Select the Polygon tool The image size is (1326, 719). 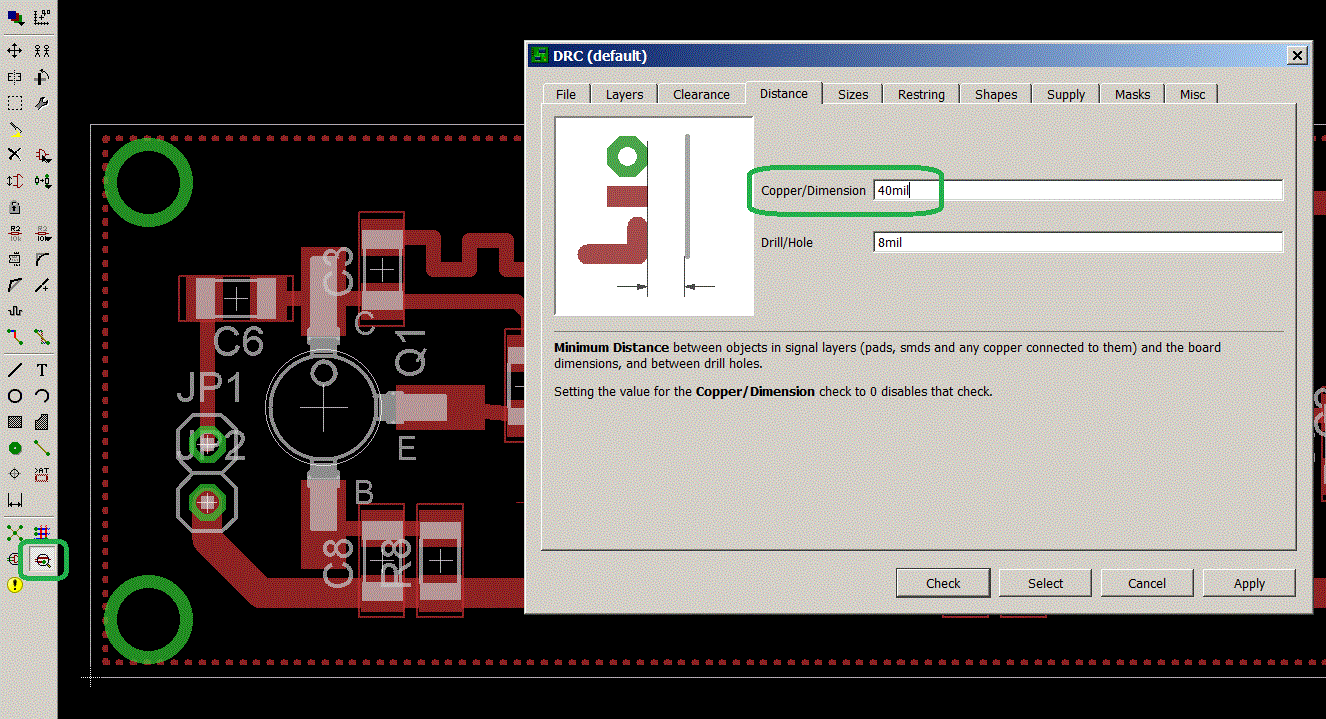(x=42, y=422)
